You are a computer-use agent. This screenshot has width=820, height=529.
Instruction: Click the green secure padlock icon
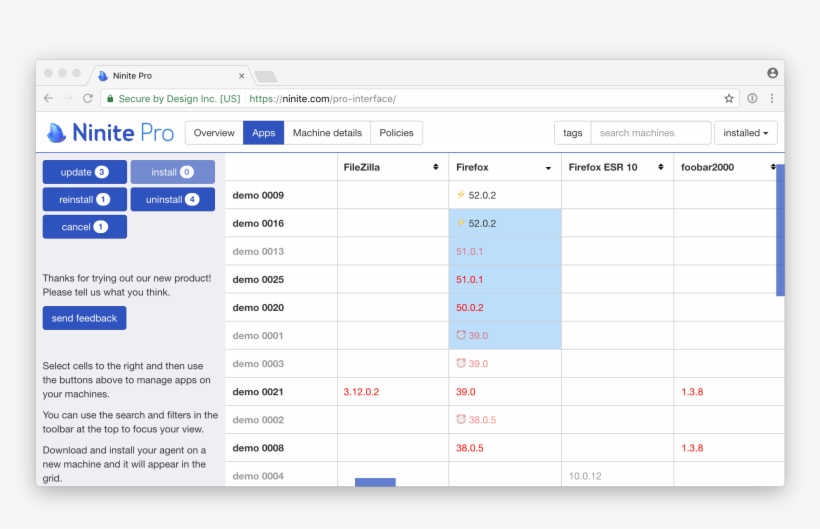[110, 98]
